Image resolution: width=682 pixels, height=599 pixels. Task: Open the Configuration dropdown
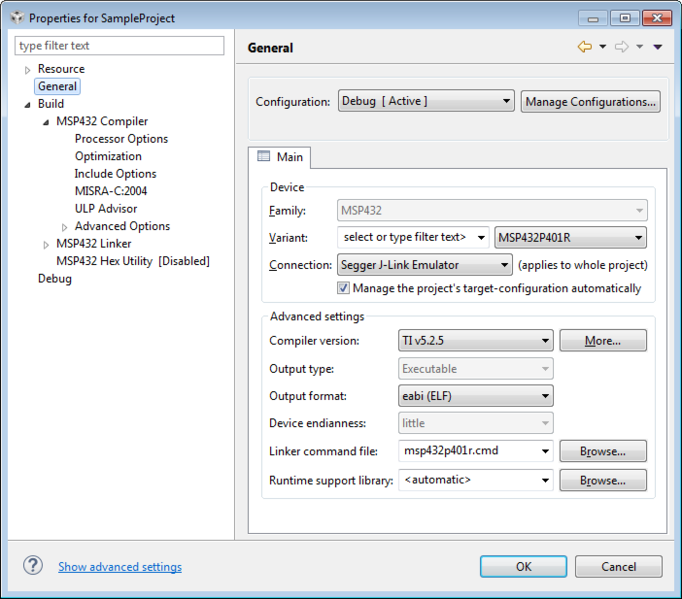[426, 101]
